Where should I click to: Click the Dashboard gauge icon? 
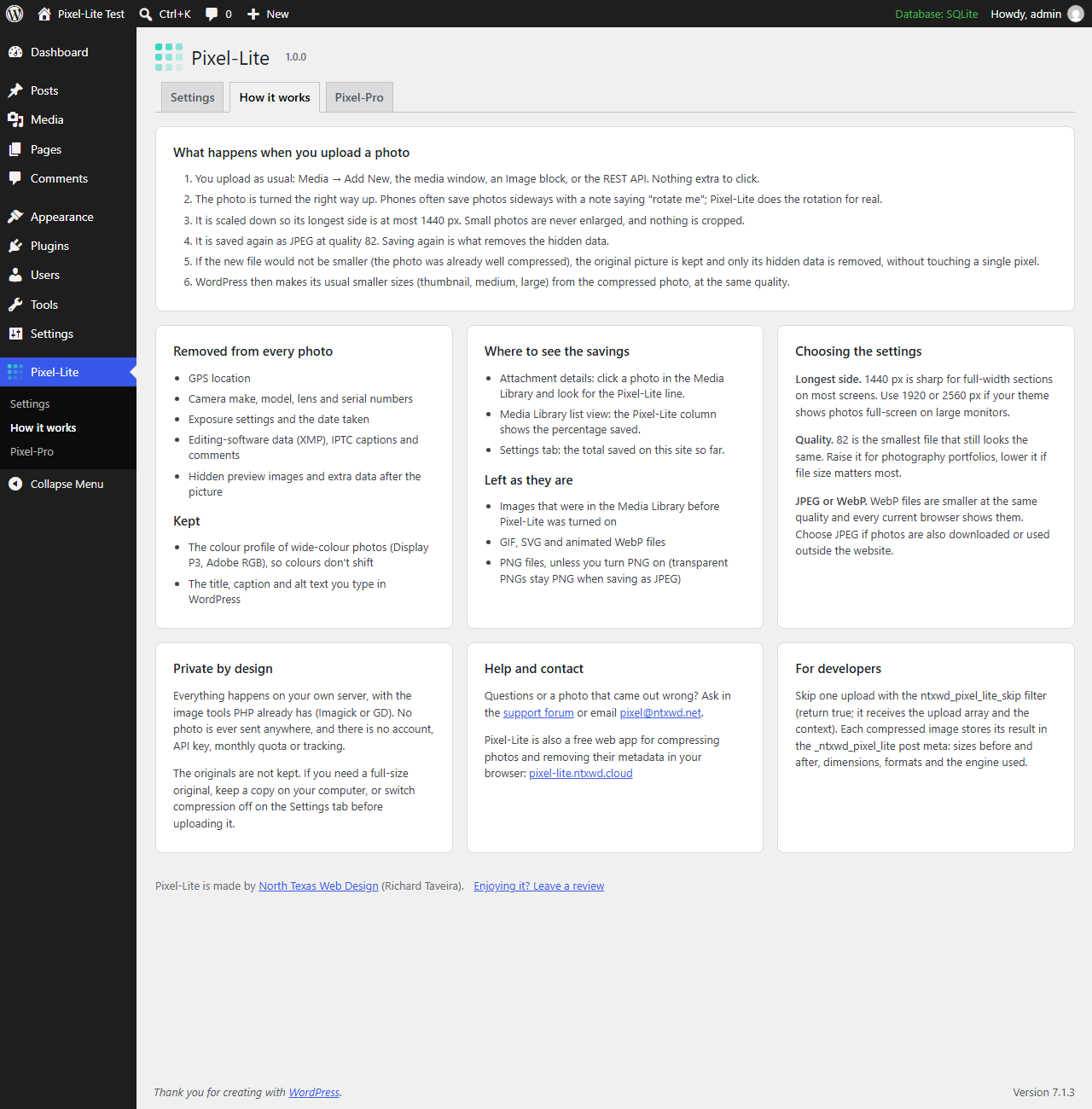click(15, 52)
